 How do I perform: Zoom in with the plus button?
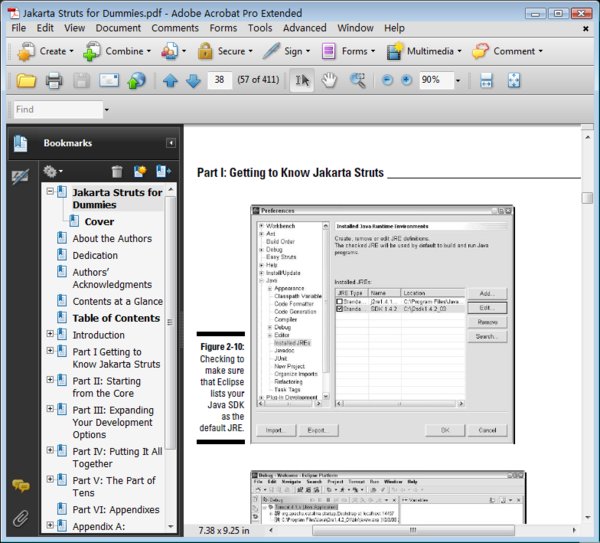point(406,80)
